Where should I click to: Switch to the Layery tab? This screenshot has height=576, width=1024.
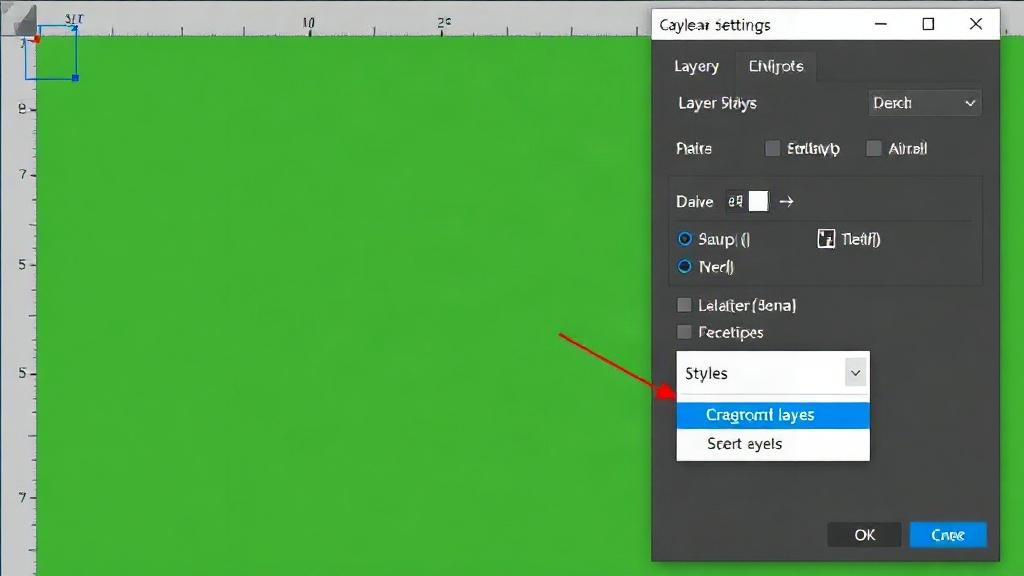pos(696,67)
